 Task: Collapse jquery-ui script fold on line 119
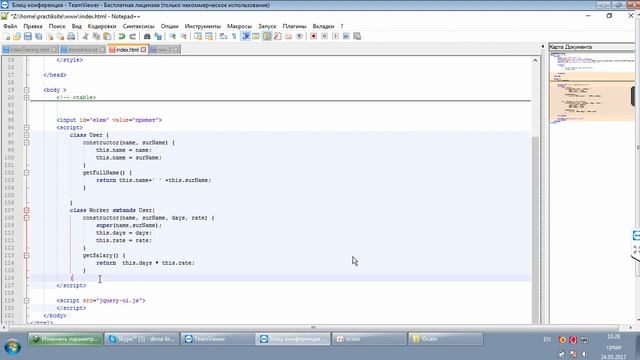(x=27, y=300)
